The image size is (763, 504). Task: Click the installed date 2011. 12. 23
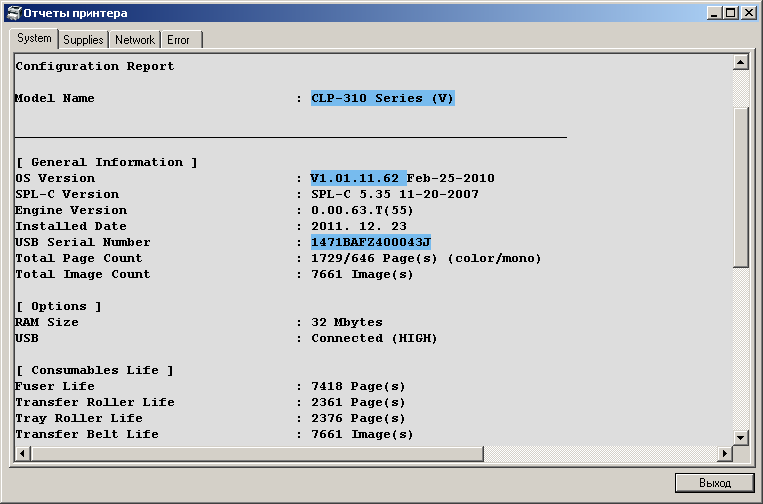359,226
